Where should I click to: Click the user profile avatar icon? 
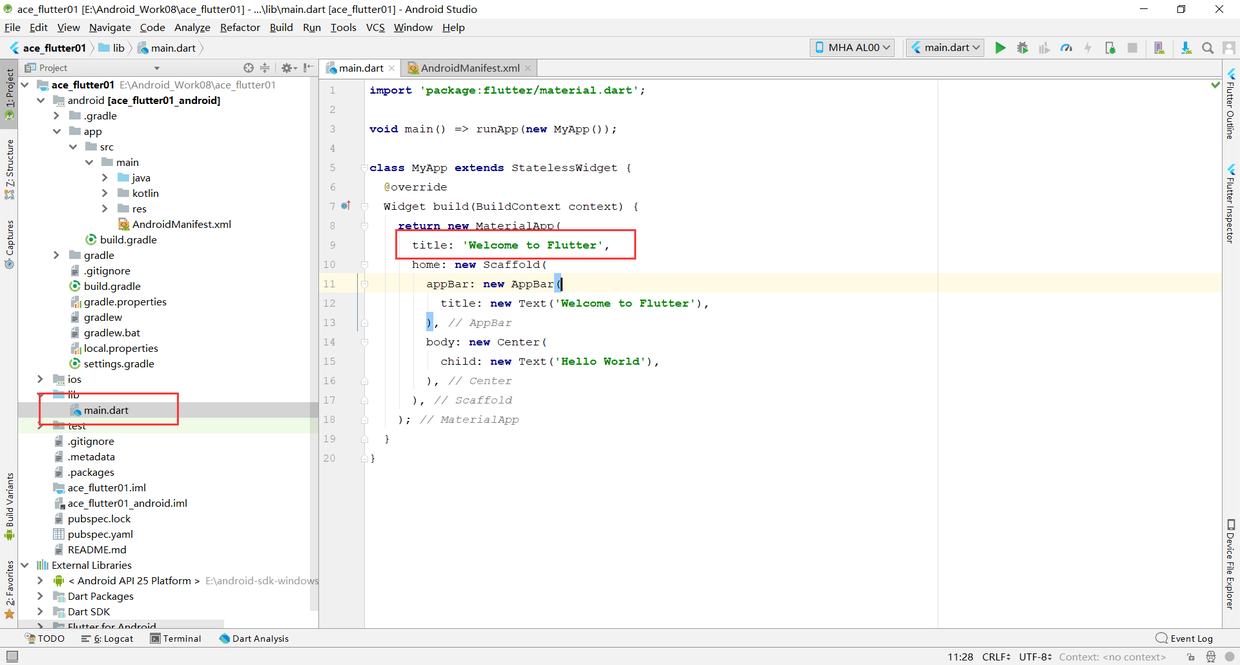1229,47
